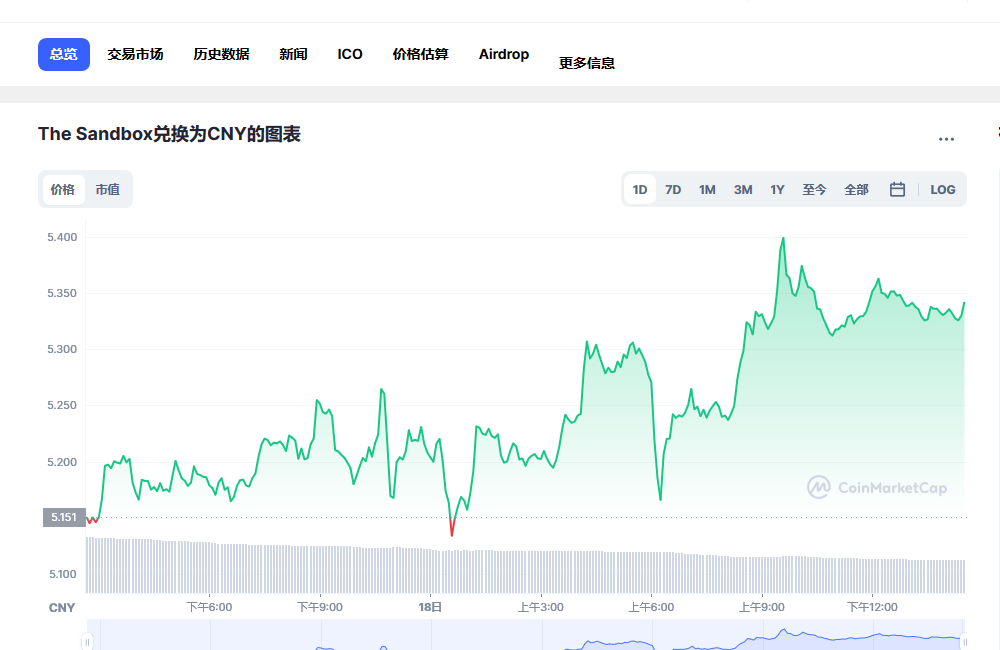Image resolution: width=1000 pixels, height=650 pixels.
Task: Open the three-dot chart options menu
Action: click(x=946, y=139)
